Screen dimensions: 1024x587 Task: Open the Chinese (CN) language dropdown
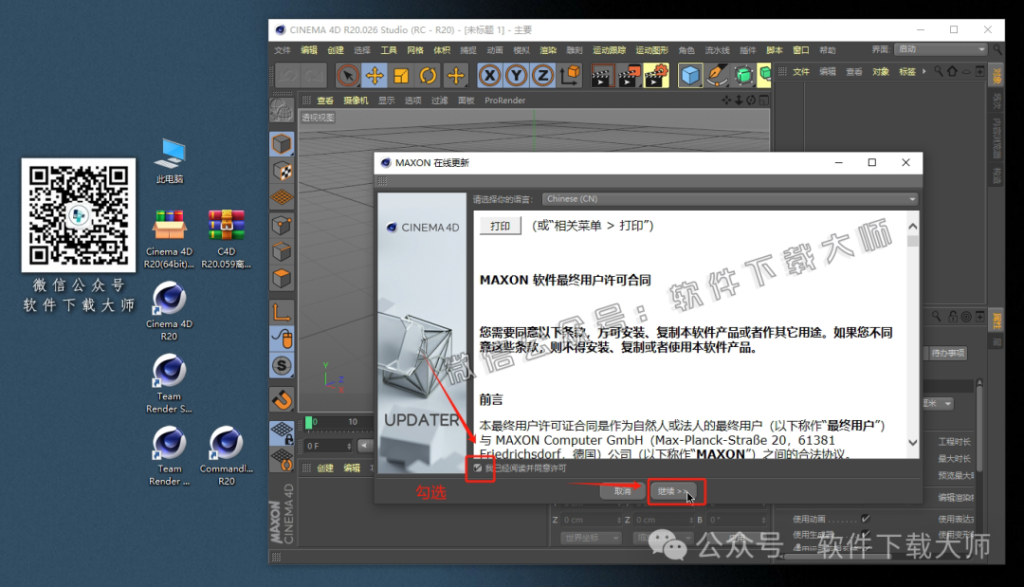pyautogui.click(x=733, y=198)
